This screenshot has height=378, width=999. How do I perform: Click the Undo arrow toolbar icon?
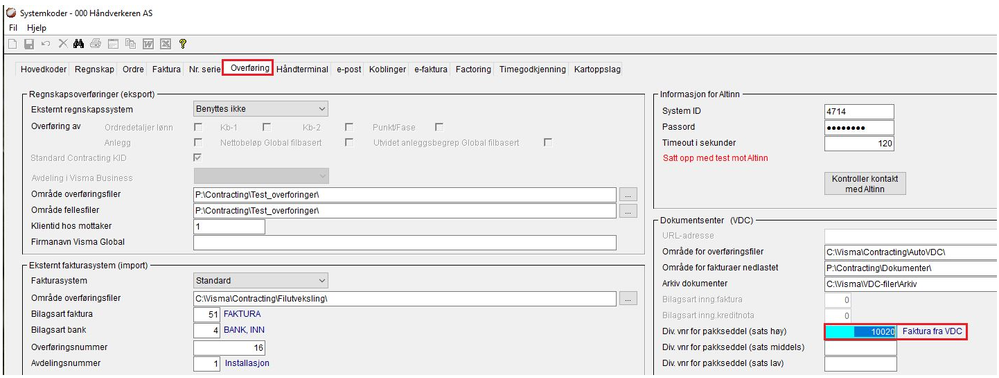point(46,43)
